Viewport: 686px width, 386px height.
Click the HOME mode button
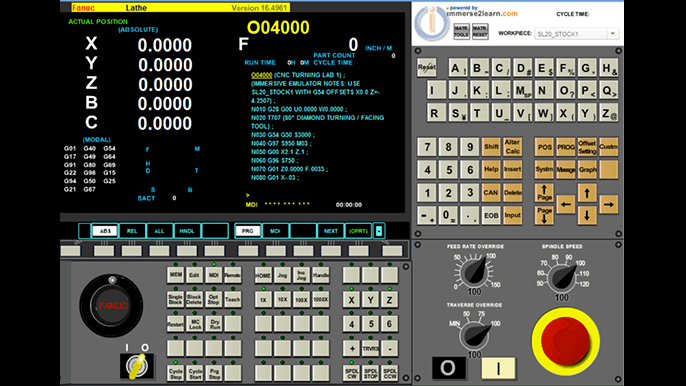(x=263, y=275)
